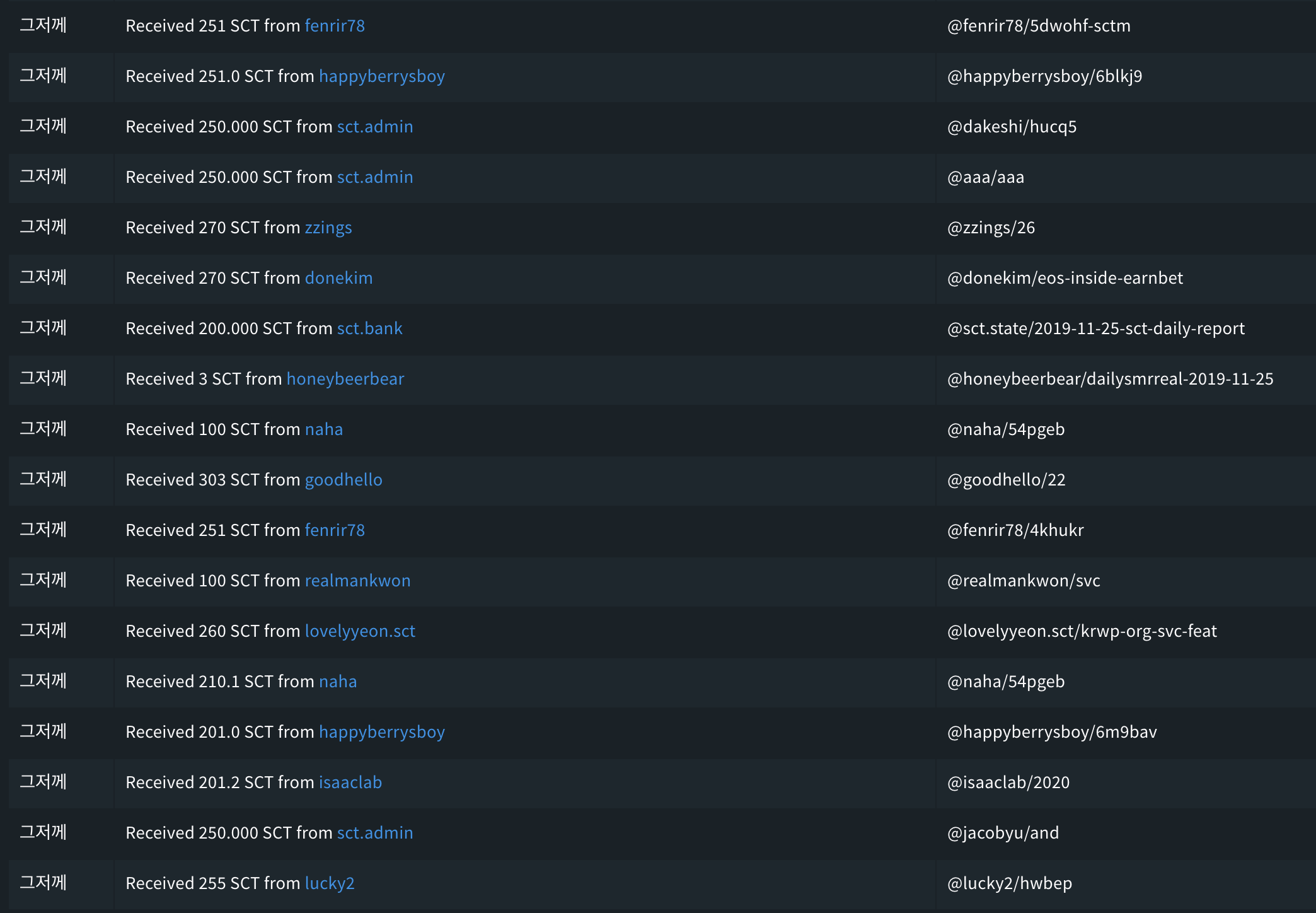Viewport: 1316px width, 913px height.
Task: Click naha in the 210.1 SCT row
Action: (x=338, y=682)
